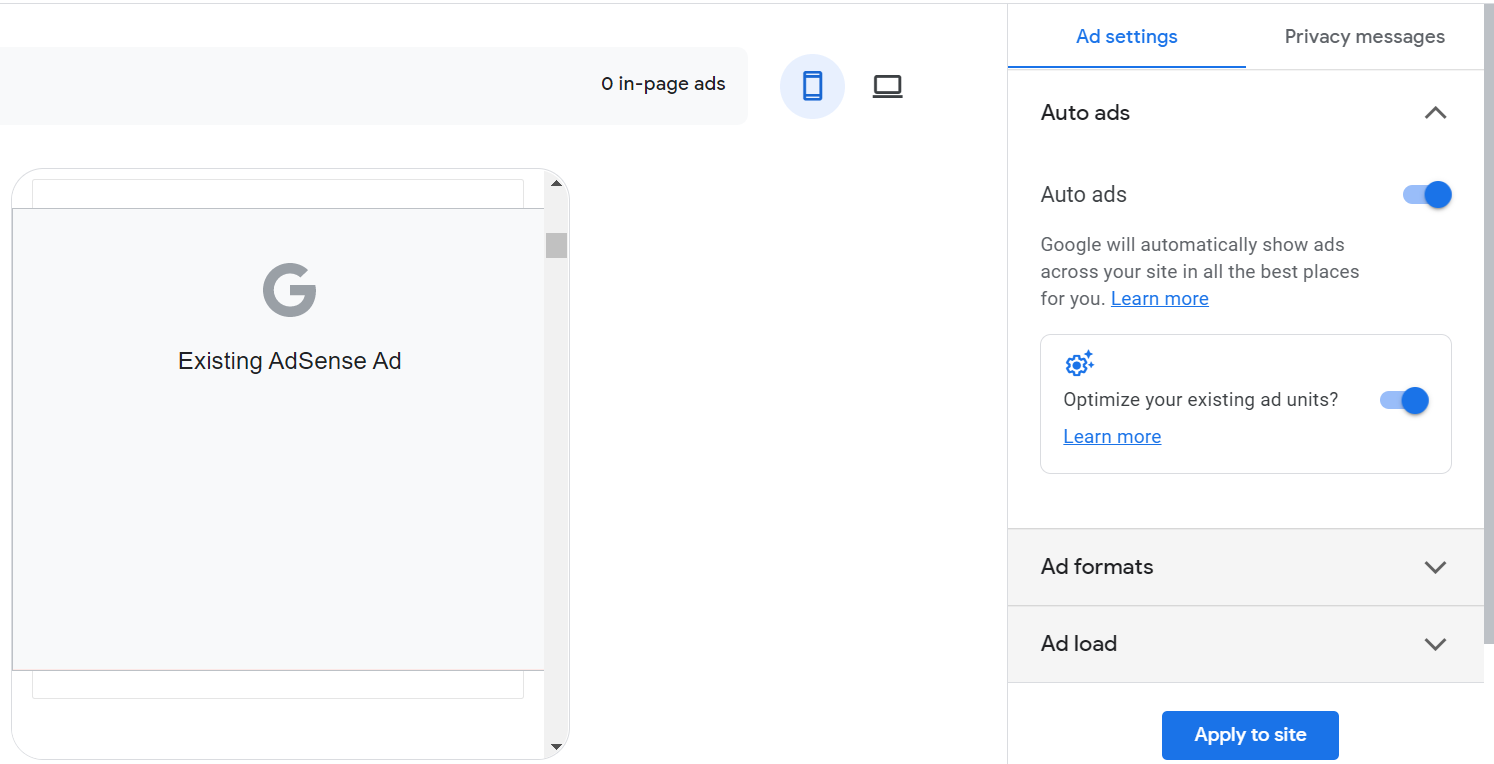Viewport: 1494px width, 764px height.
Task: Click the 0 in-page ads label
Action: pyautogui.click(x=663, y=84)
